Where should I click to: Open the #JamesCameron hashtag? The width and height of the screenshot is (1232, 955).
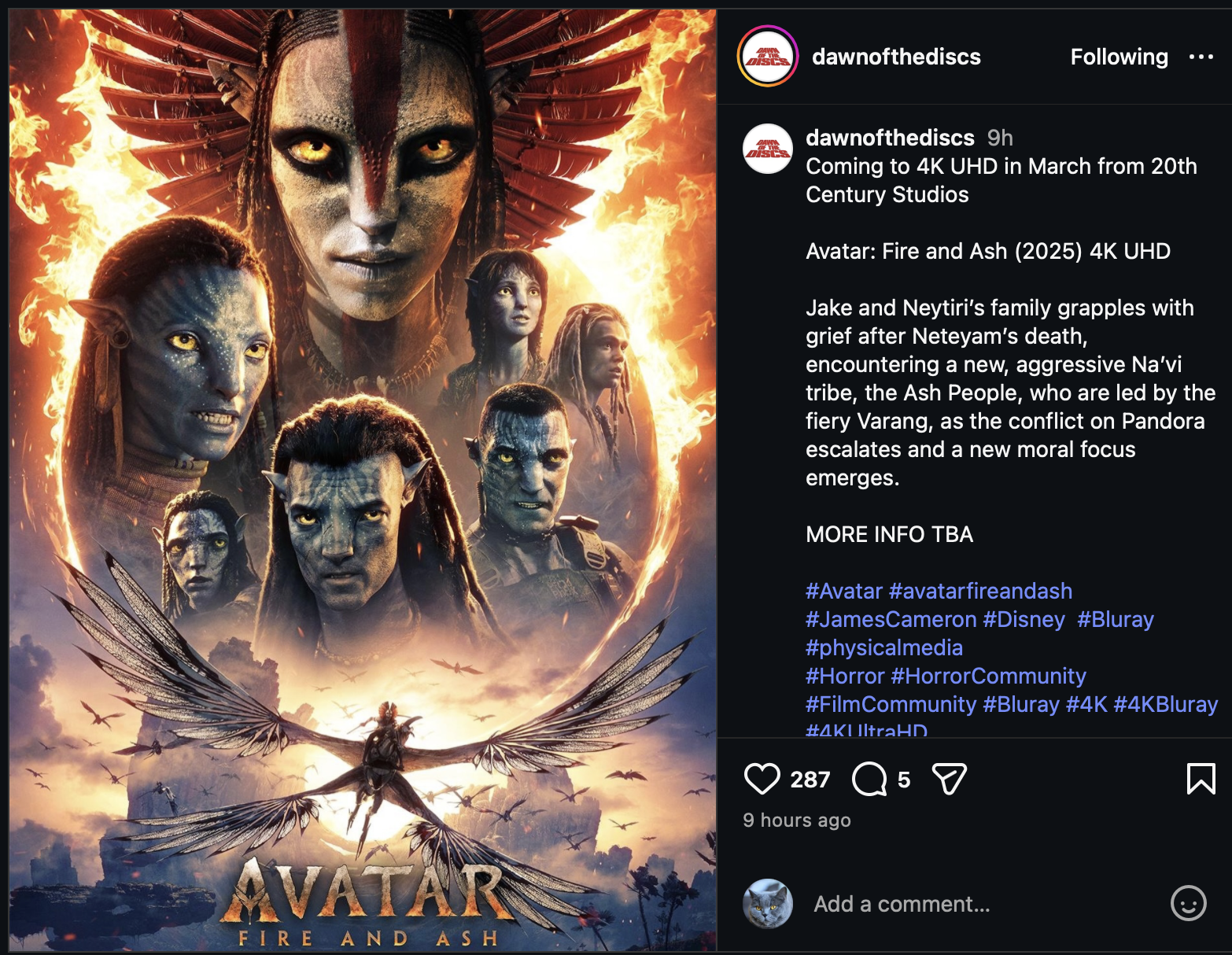click(x=891, y=619)
